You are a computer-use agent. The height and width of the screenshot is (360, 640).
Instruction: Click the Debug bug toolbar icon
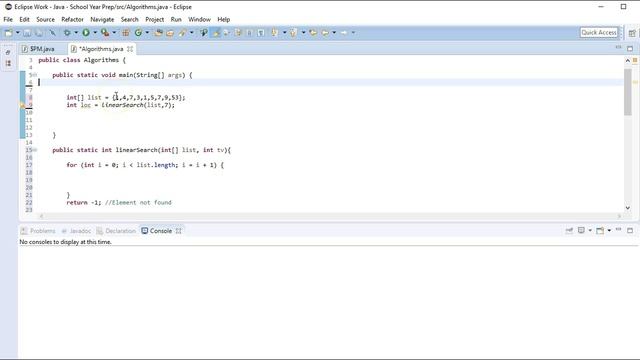(67, 33)
